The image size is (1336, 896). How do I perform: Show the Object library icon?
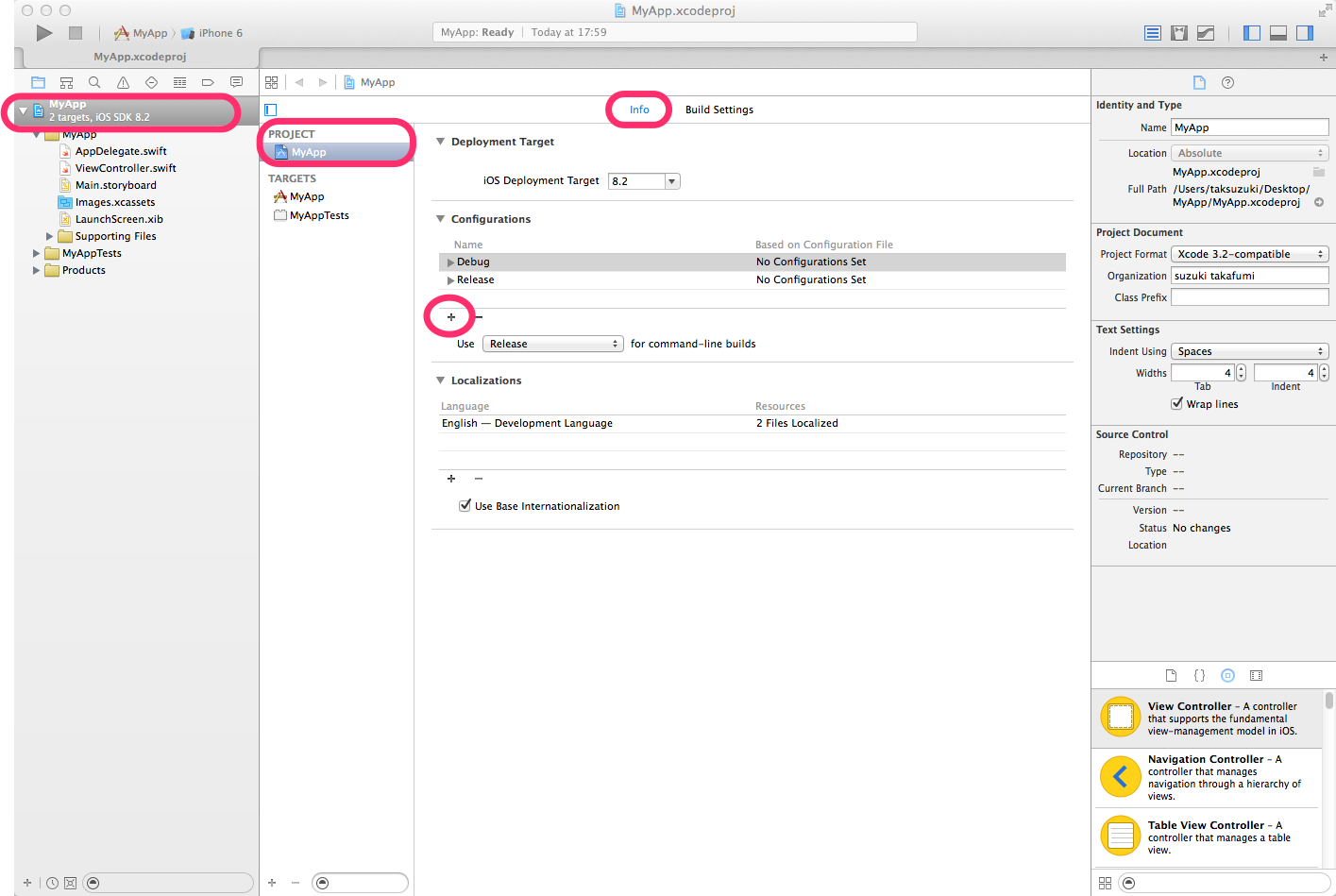click(x=1227, y=675)
